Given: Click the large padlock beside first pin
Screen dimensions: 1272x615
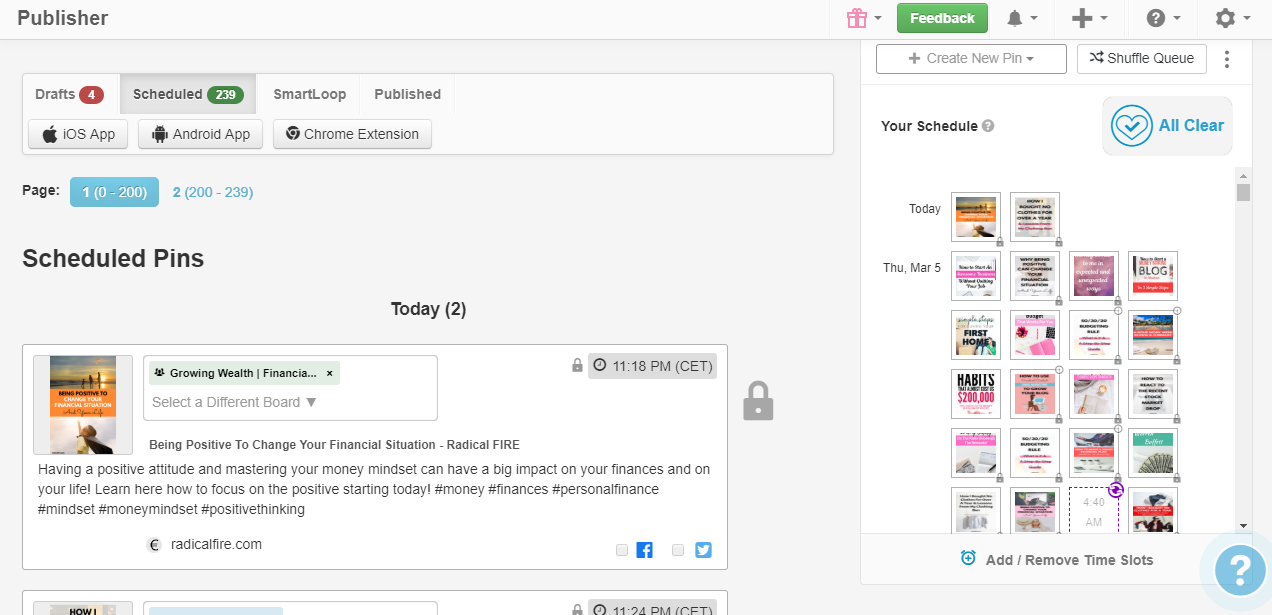Looking at the screenshot, I should coord(758,401).
